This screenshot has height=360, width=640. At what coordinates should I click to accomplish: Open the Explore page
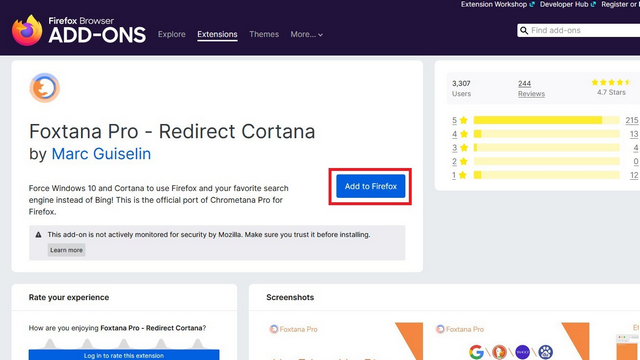coord(171,34)
